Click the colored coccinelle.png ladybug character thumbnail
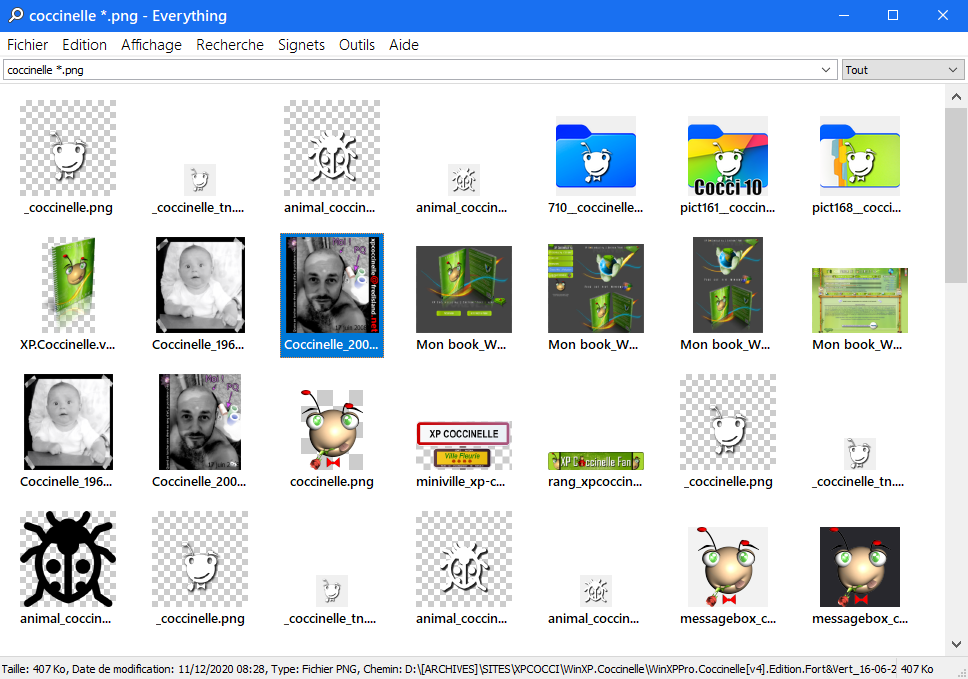 click(331, 429)
